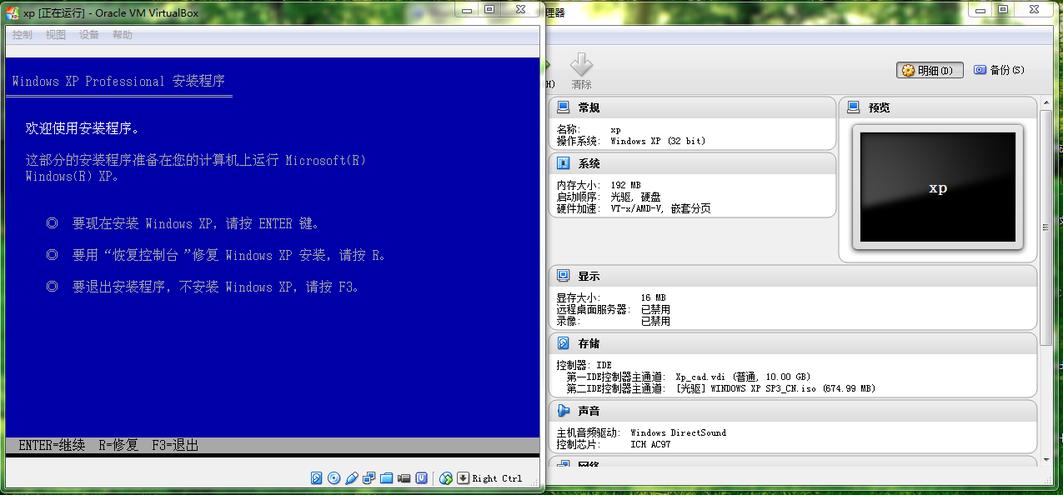
Task: Click the 光驱, 硬盘 boot order value
Action: (635, 197)
